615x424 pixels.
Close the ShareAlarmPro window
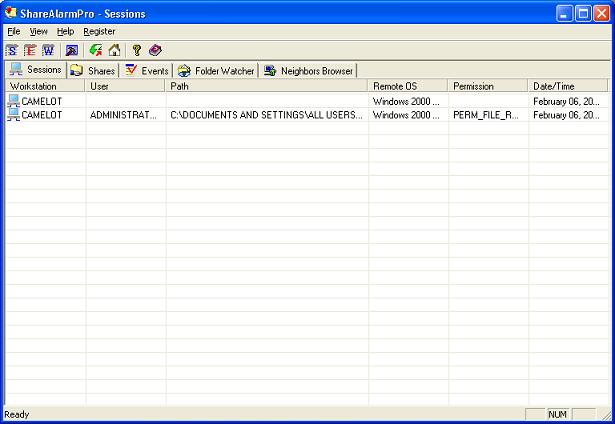click(x=601, y=14)
